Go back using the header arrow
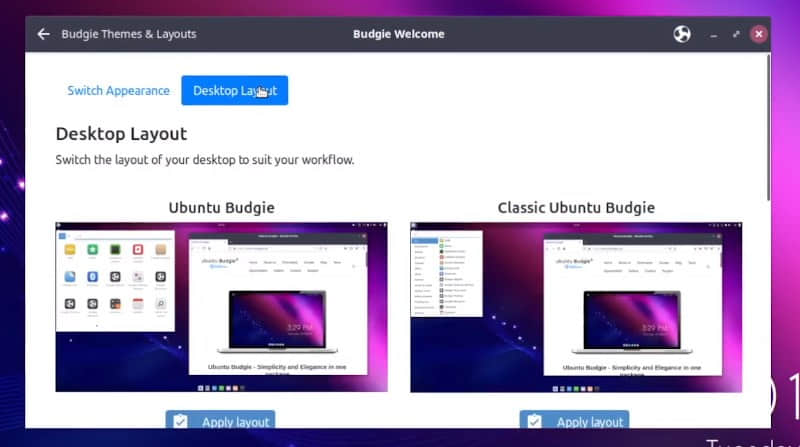 click(43, 34)
